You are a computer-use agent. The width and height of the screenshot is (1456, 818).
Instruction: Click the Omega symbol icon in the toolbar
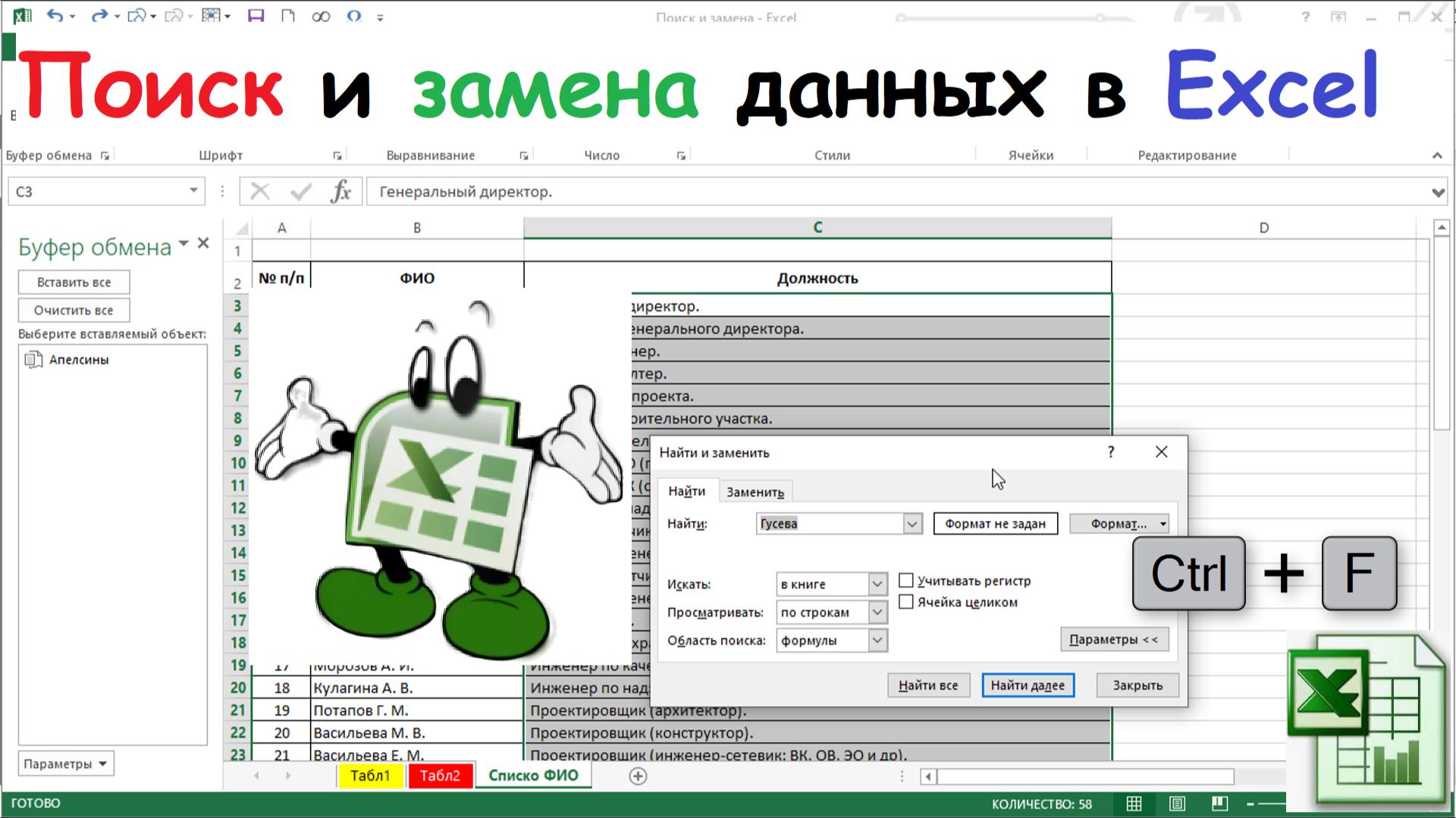click(352, 15)
